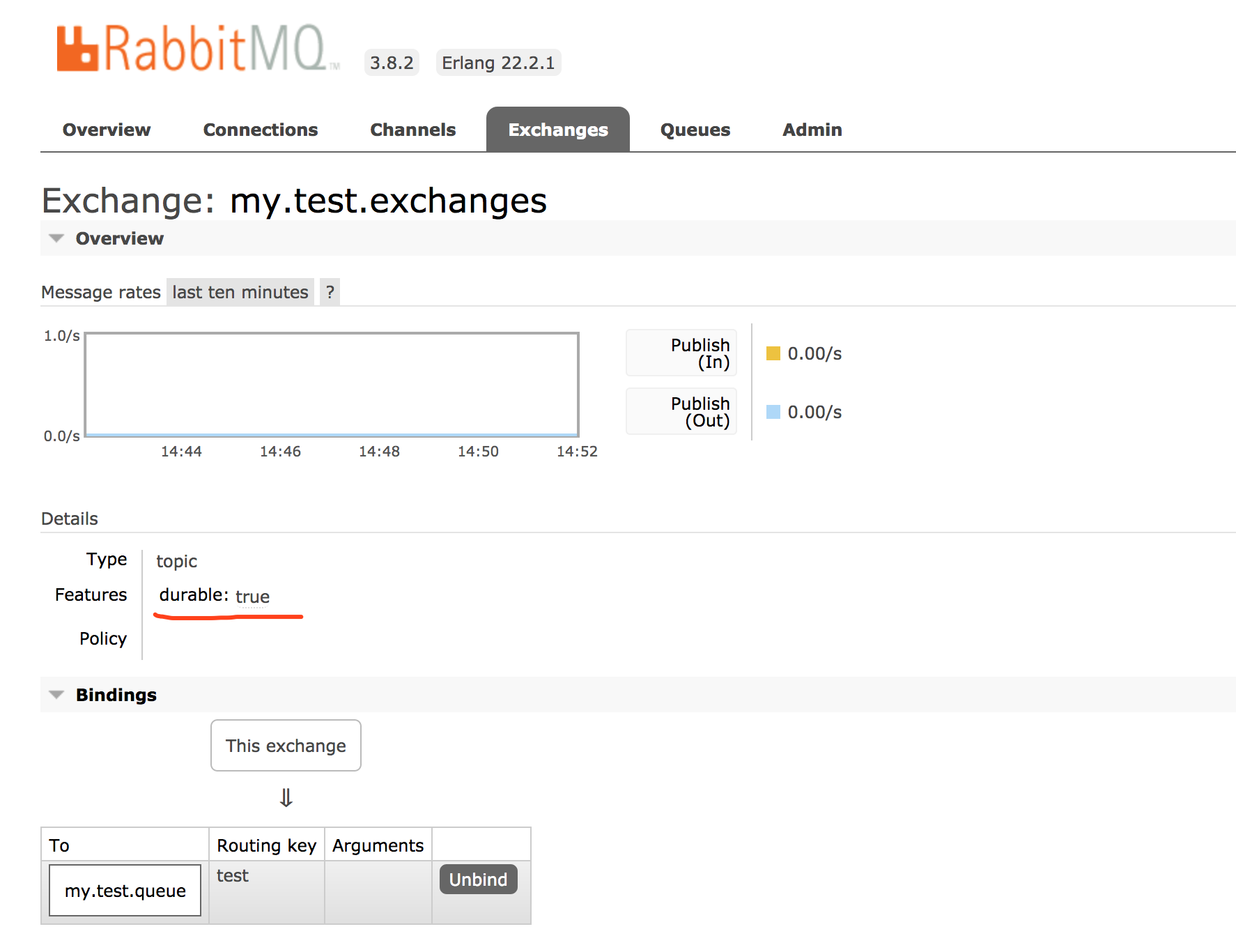Click the Unbind button for routing key test
1236x952 pixels.
477,879
